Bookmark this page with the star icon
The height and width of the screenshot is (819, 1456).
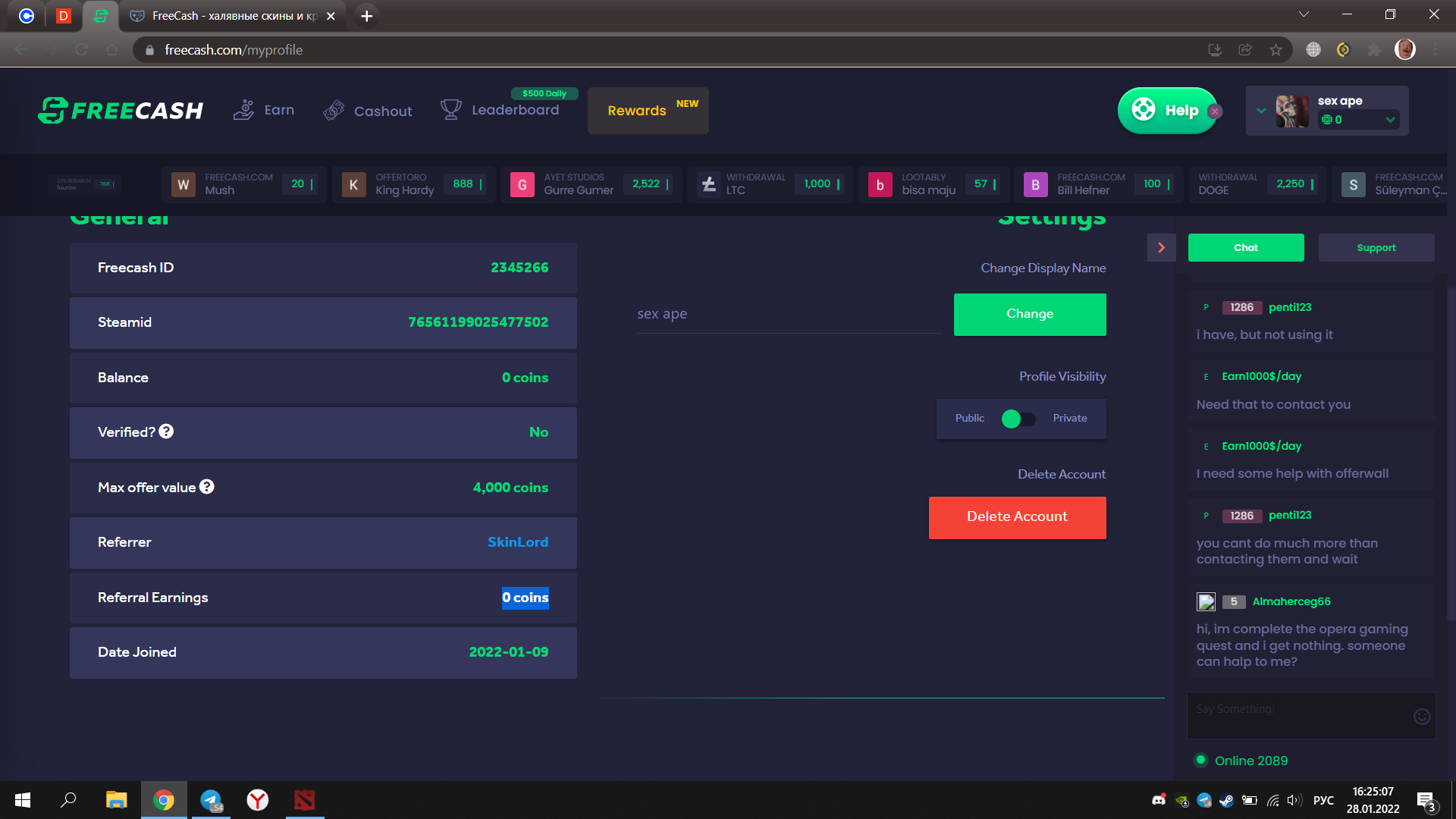pyautogui.click(x=1276, y=50)
